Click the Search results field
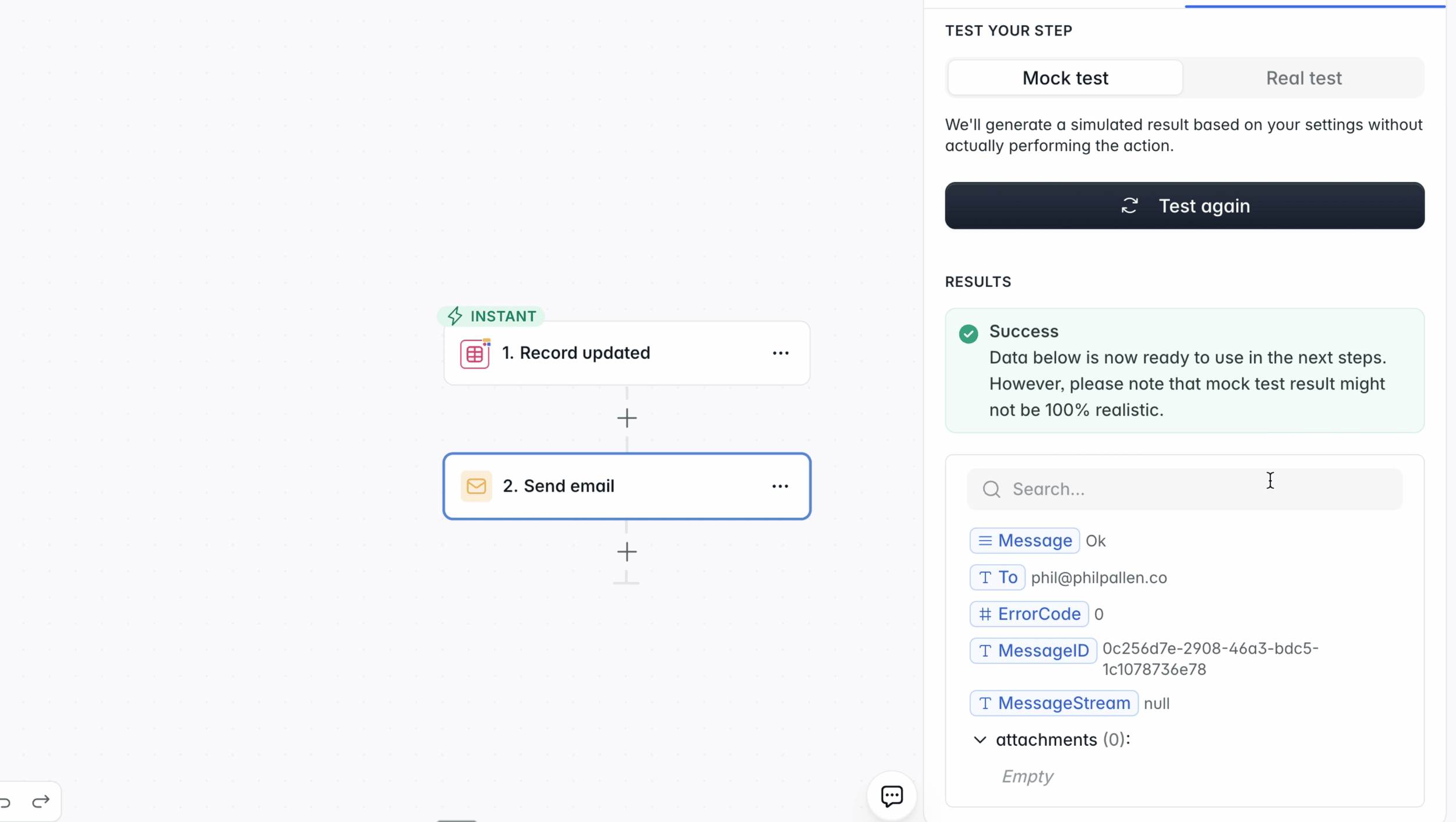1456x822 pixels. (1185, 489)
